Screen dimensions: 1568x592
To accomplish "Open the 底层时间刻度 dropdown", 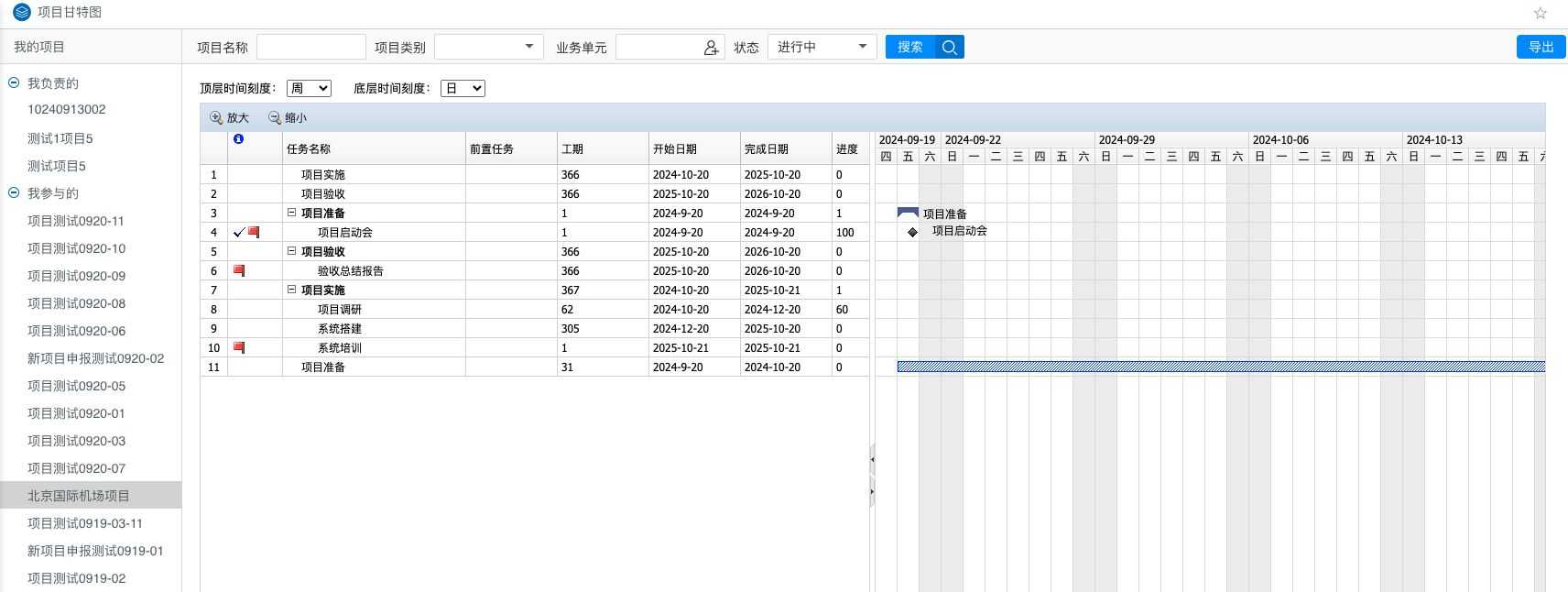I will pyautogui.click(x=463, y=89).
